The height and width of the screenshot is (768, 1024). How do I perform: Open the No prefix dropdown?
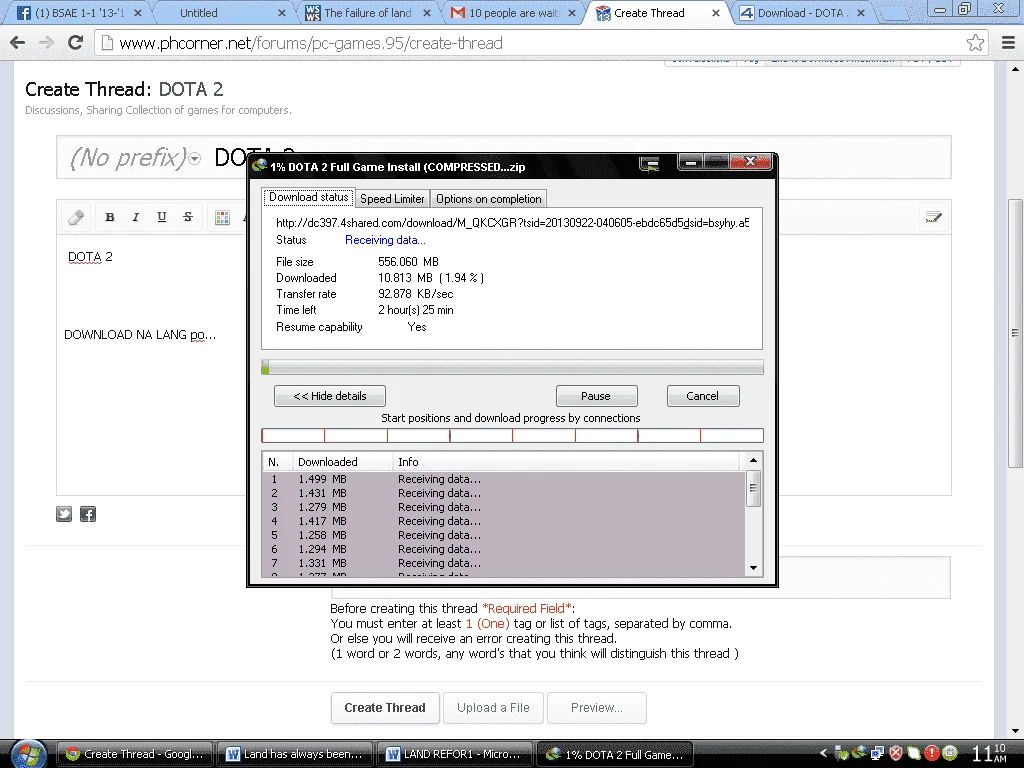pyautogui.click(x=135, y=157)
